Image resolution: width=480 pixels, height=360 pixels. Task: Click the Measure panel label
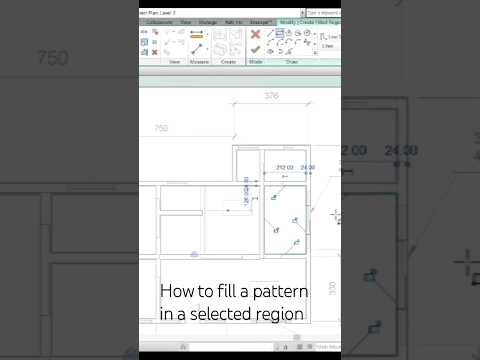pos(199,62)
